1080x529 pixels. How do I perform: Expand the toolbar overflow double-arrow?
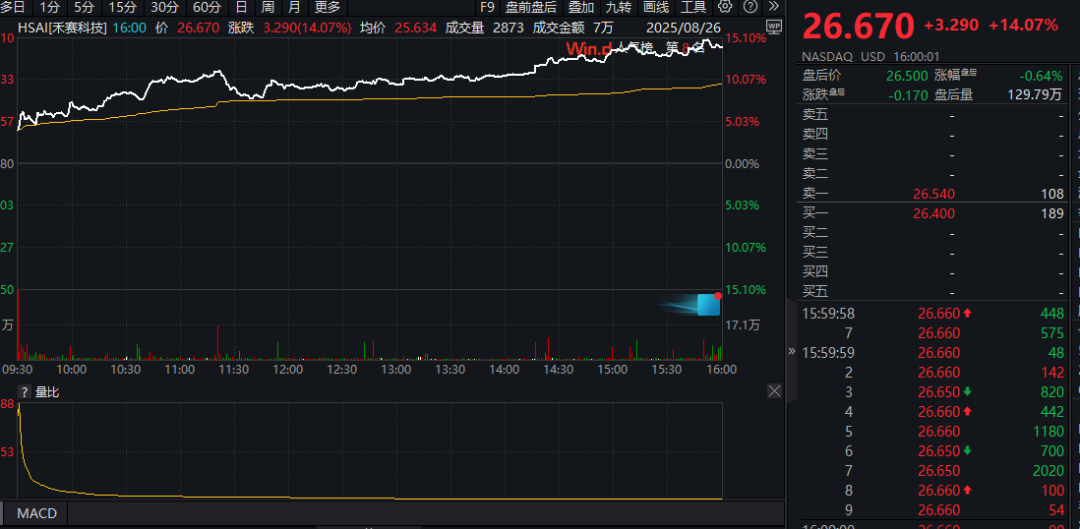coord(773,6)
